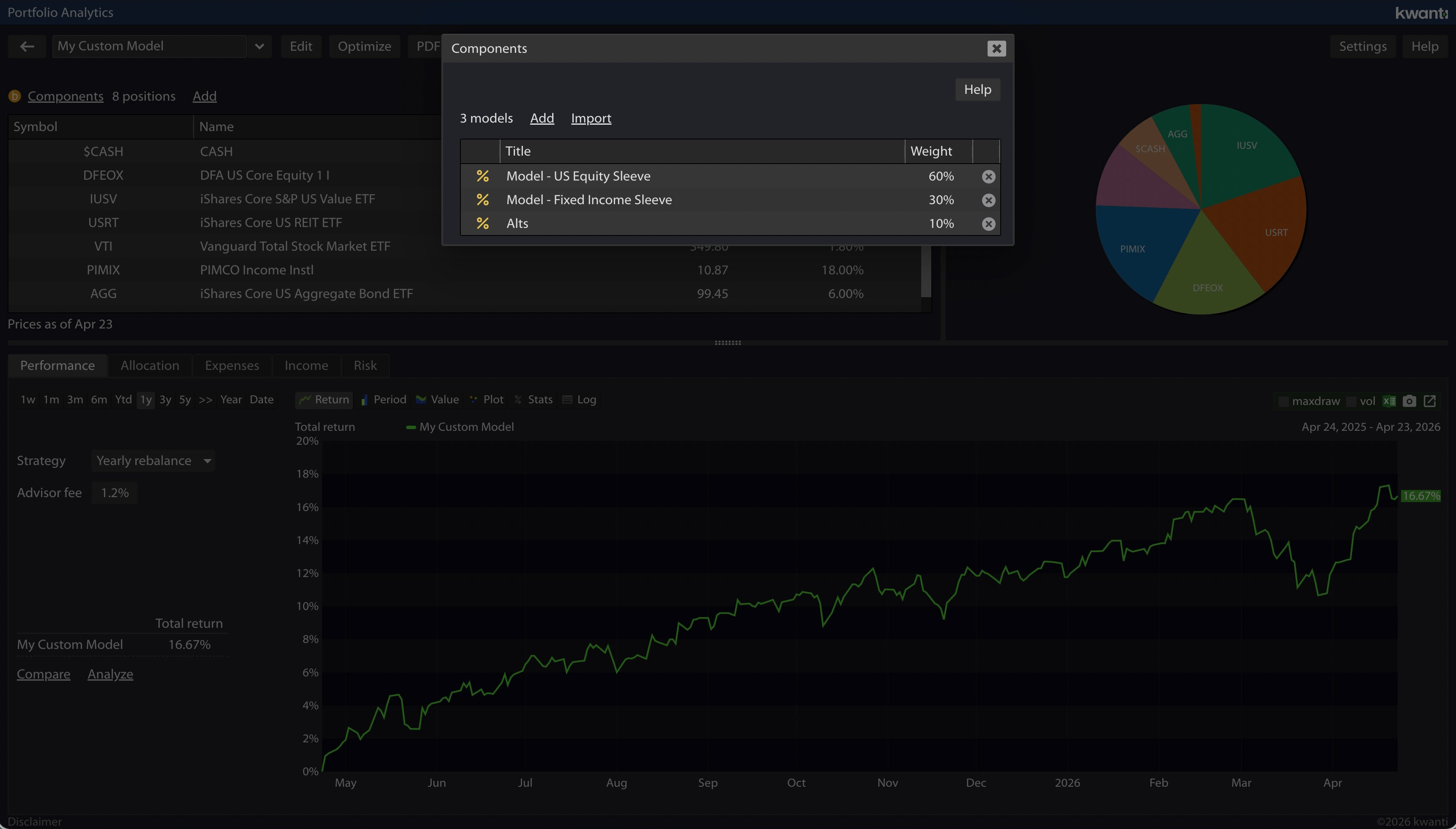Click the Analyze link
The image size is (1456, 829).
coord(110,674)
